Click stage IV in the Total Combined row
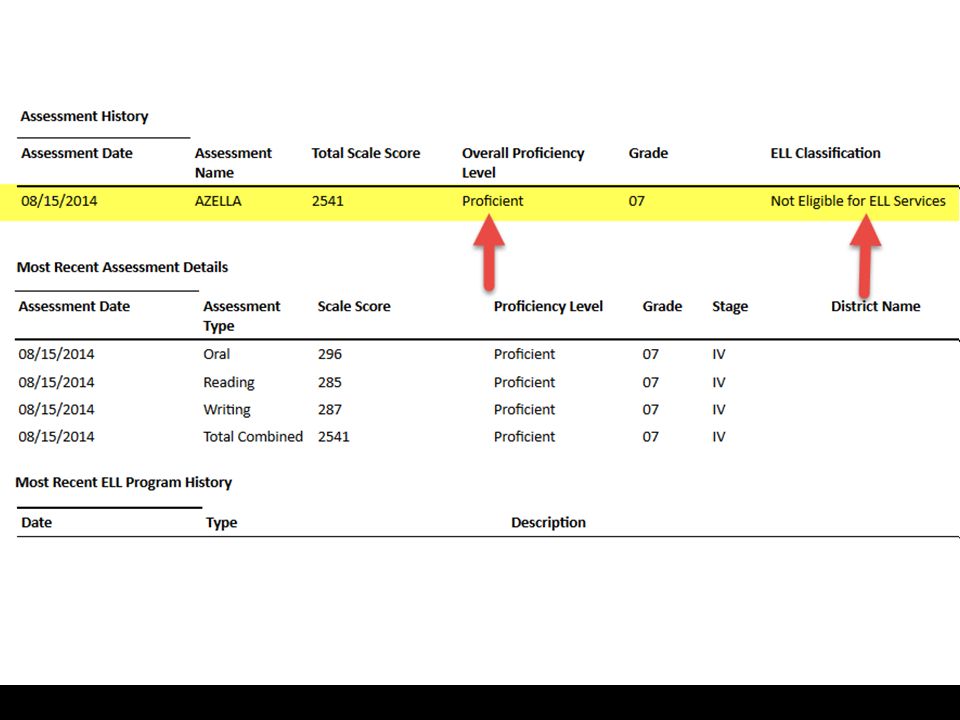 coord(719,437)
